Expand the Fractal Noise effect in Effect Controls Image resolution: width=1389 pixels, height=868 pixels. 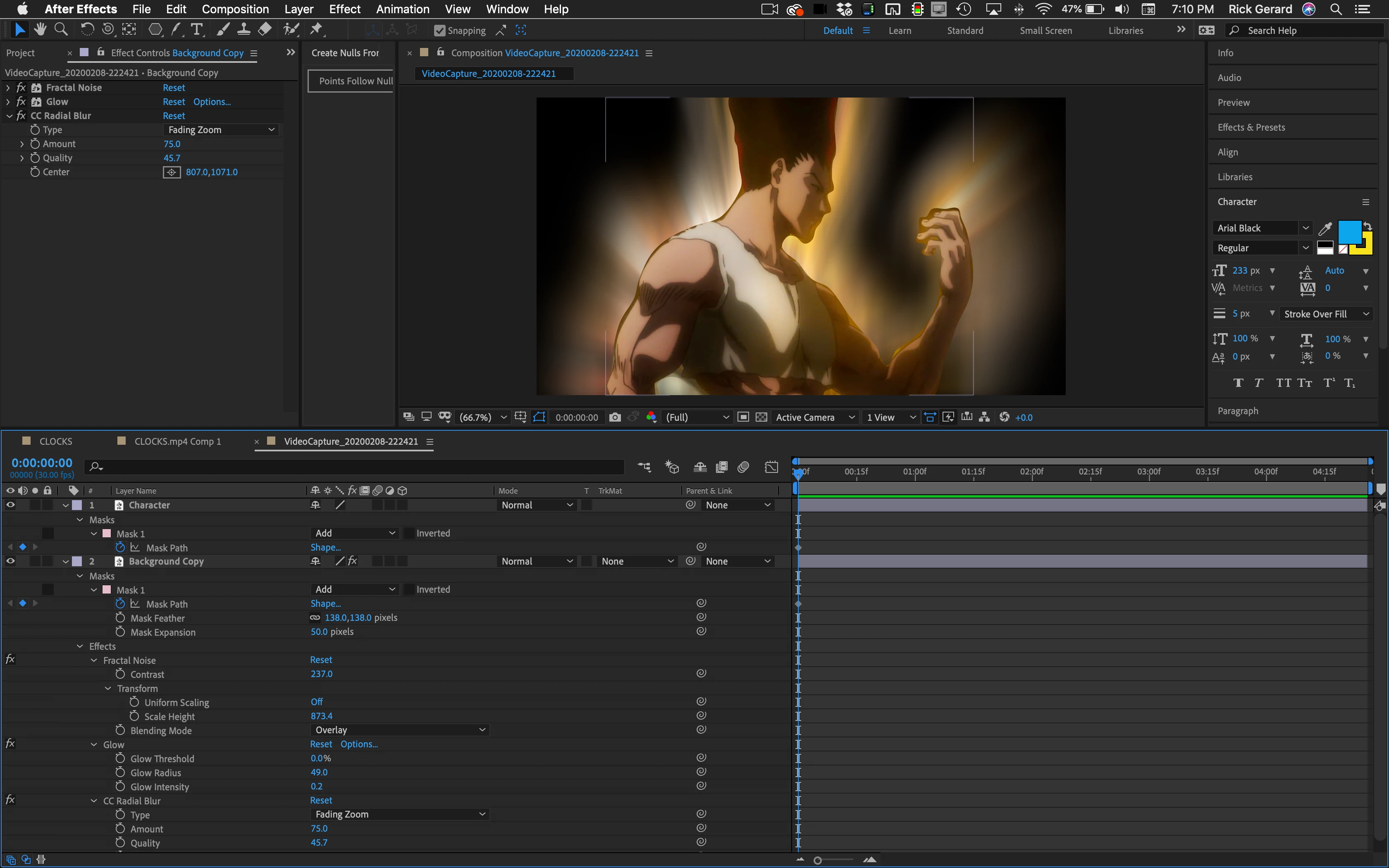[x=8, y=88]
